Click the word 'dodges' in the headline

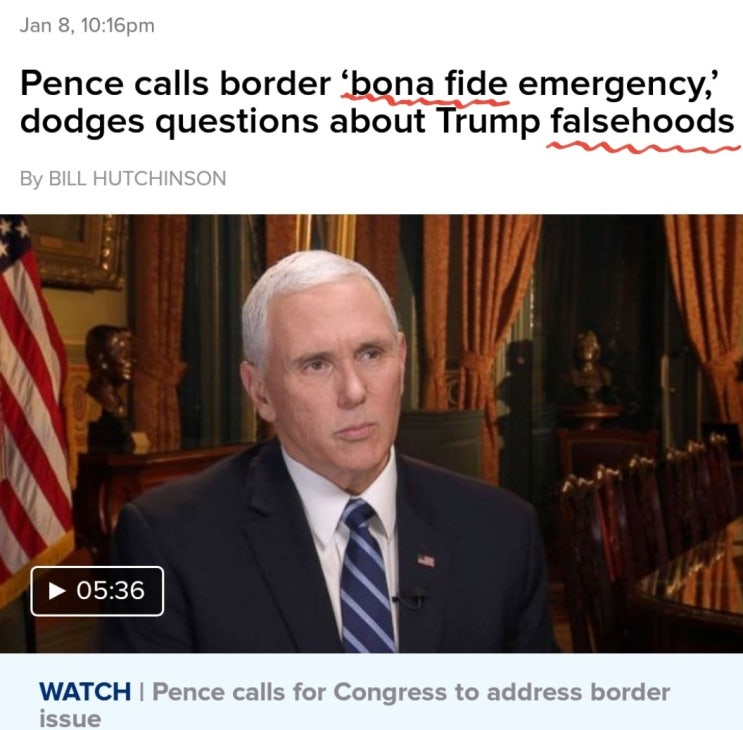[82, 123]
